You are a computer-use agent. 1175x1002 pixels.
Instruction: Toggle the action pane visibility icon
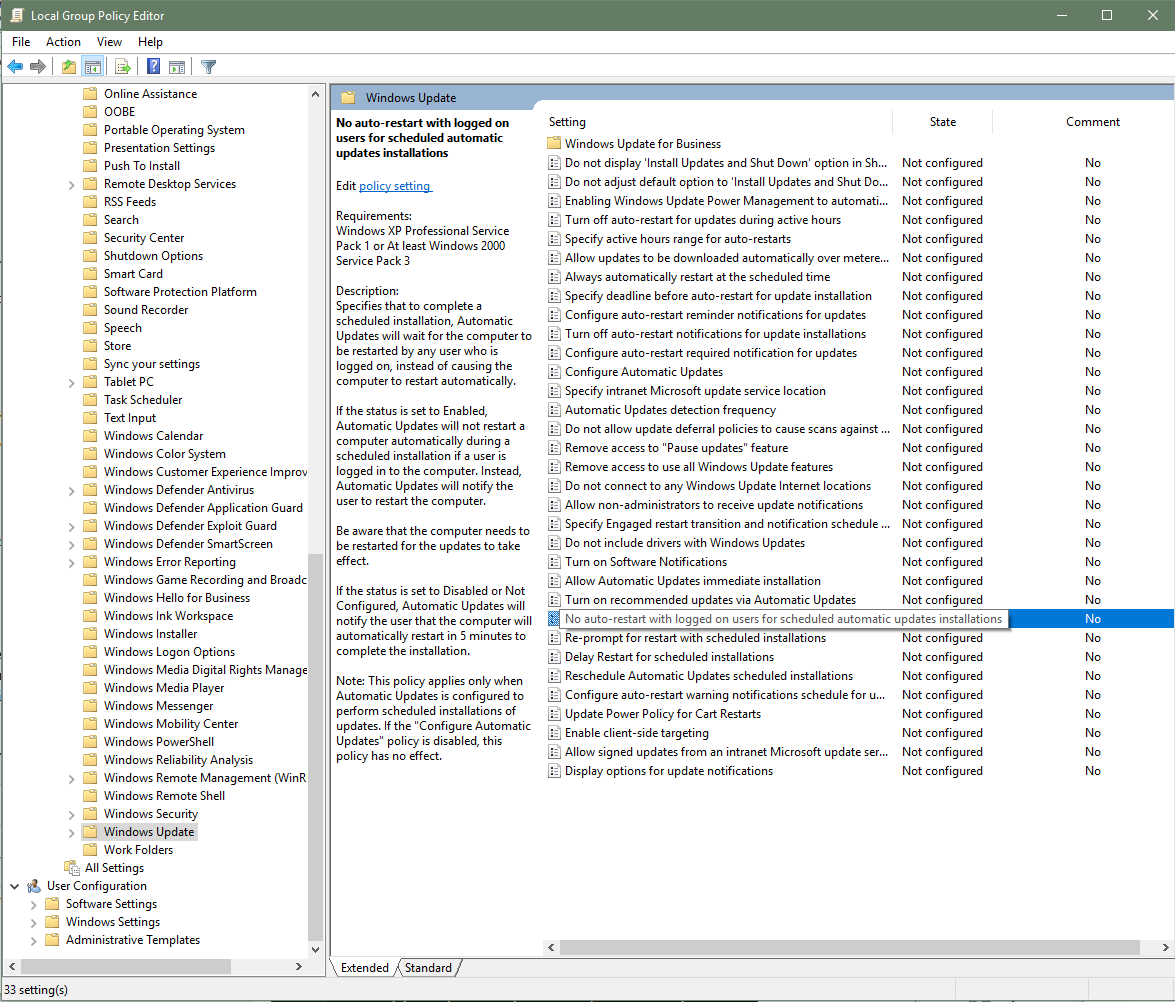177,66
